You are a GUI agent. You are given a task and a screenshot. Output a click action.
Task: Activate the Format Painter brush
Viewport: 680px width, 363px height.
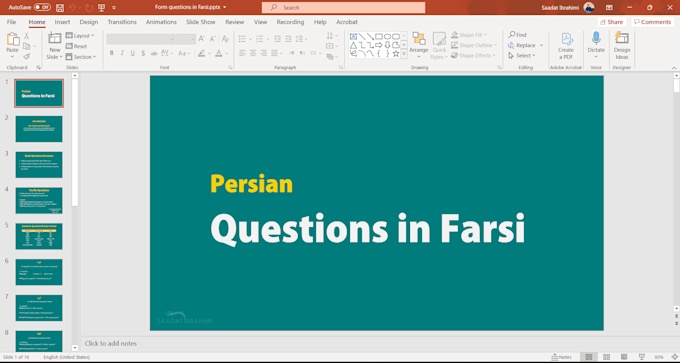26,56
